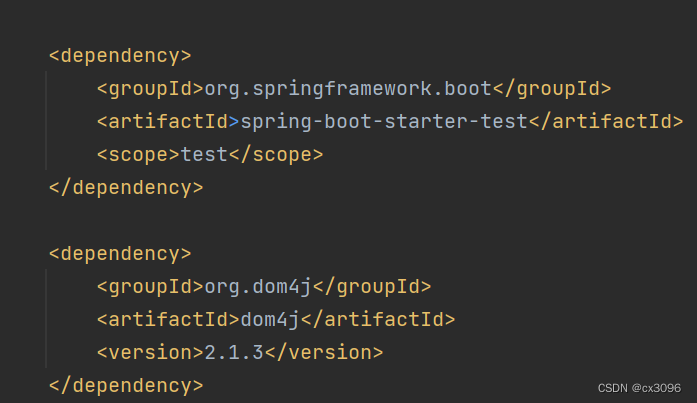This screenshot has width=697, height=403.
Task: Click the second opening <dependency> tag
Action: coord(120,254)
